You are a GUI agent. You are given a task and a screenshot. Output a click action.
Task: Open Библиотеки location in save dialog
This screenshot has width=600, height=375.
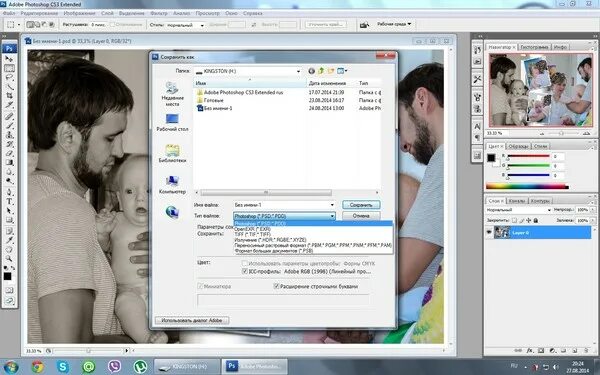coord(172,153)
